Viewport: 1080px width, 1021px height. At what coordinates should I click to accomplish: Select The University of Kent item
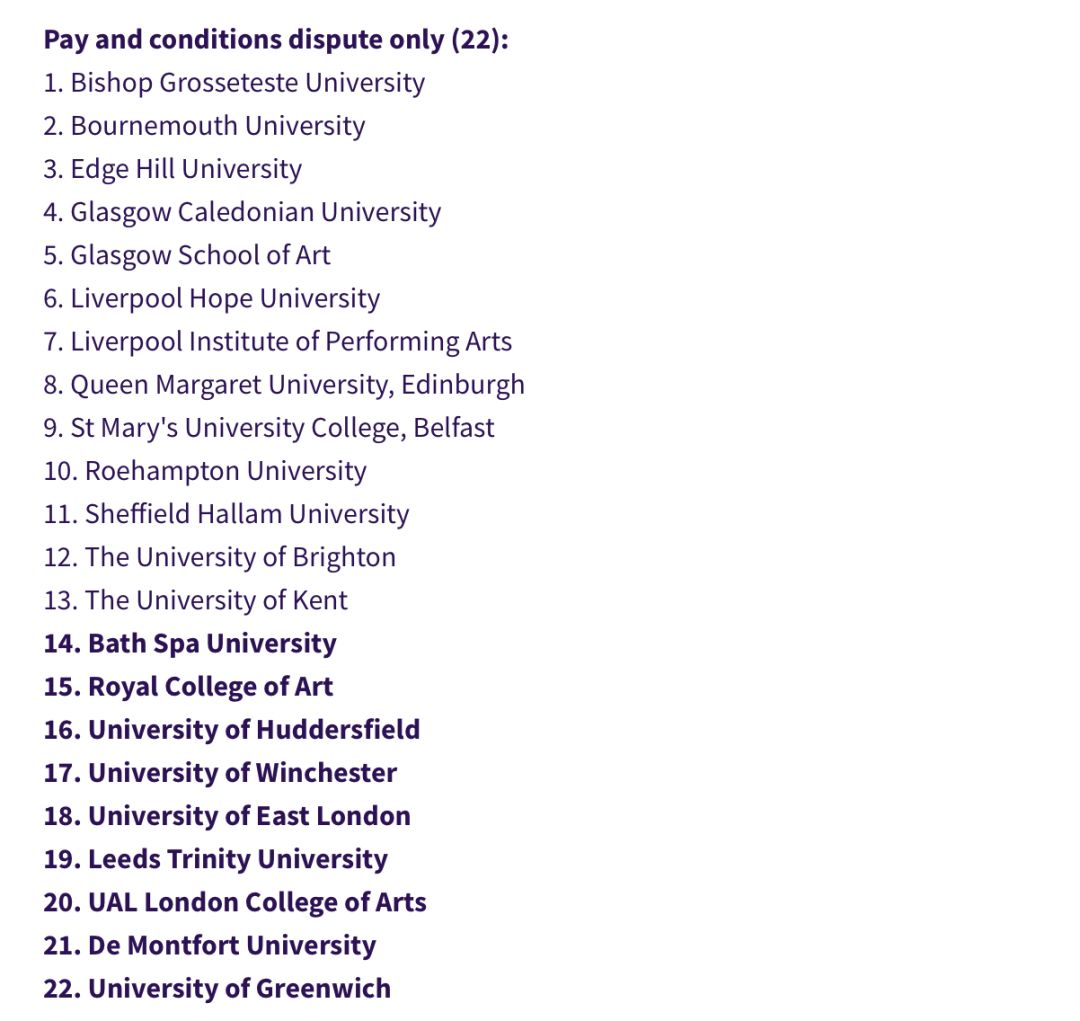pyautogui.click(x=216, y=599)
